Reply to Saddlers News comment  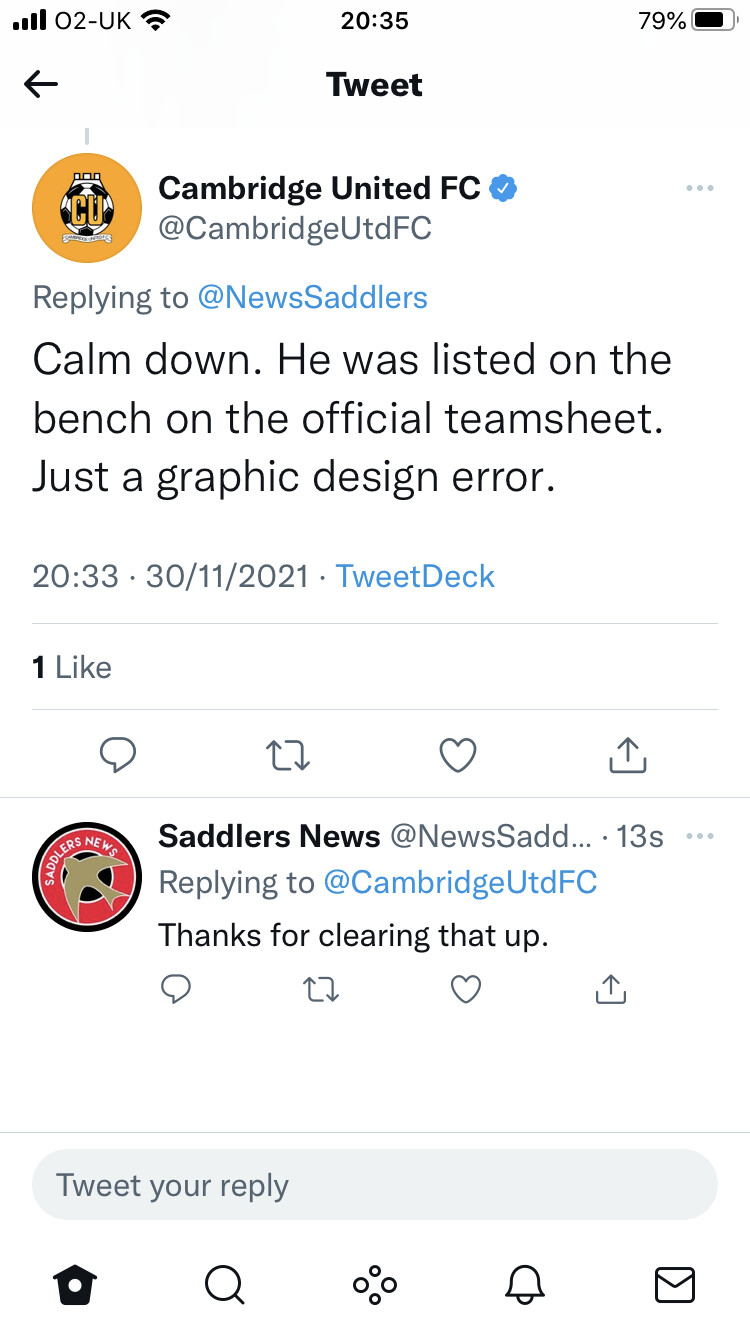176,989
